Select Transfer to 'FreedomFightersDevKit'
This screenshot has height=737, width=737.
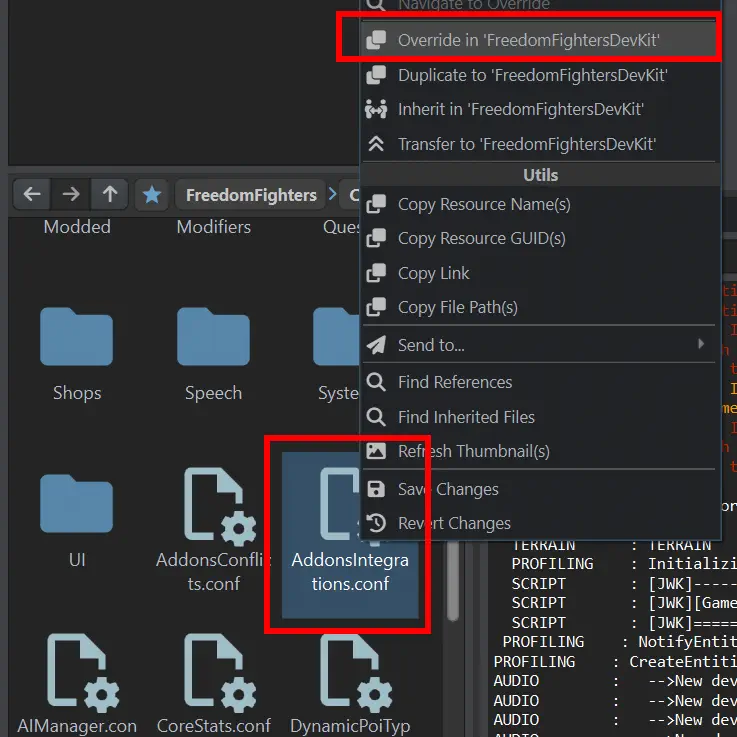tap(526, 144)
